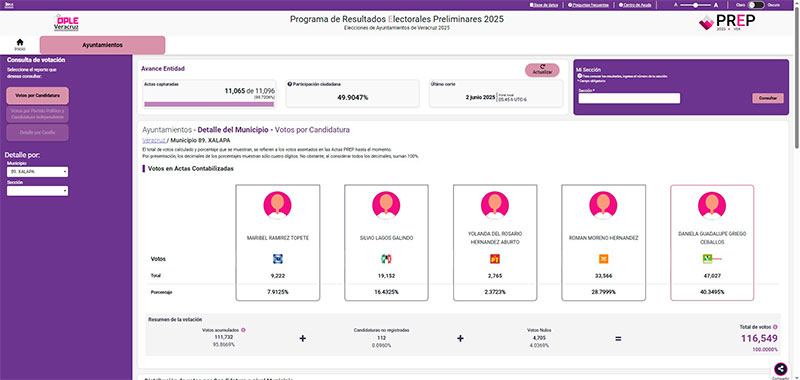Click Actas capturadas progress bar
The height and width of the screenshot is (380, 800).
click(209, 104)
